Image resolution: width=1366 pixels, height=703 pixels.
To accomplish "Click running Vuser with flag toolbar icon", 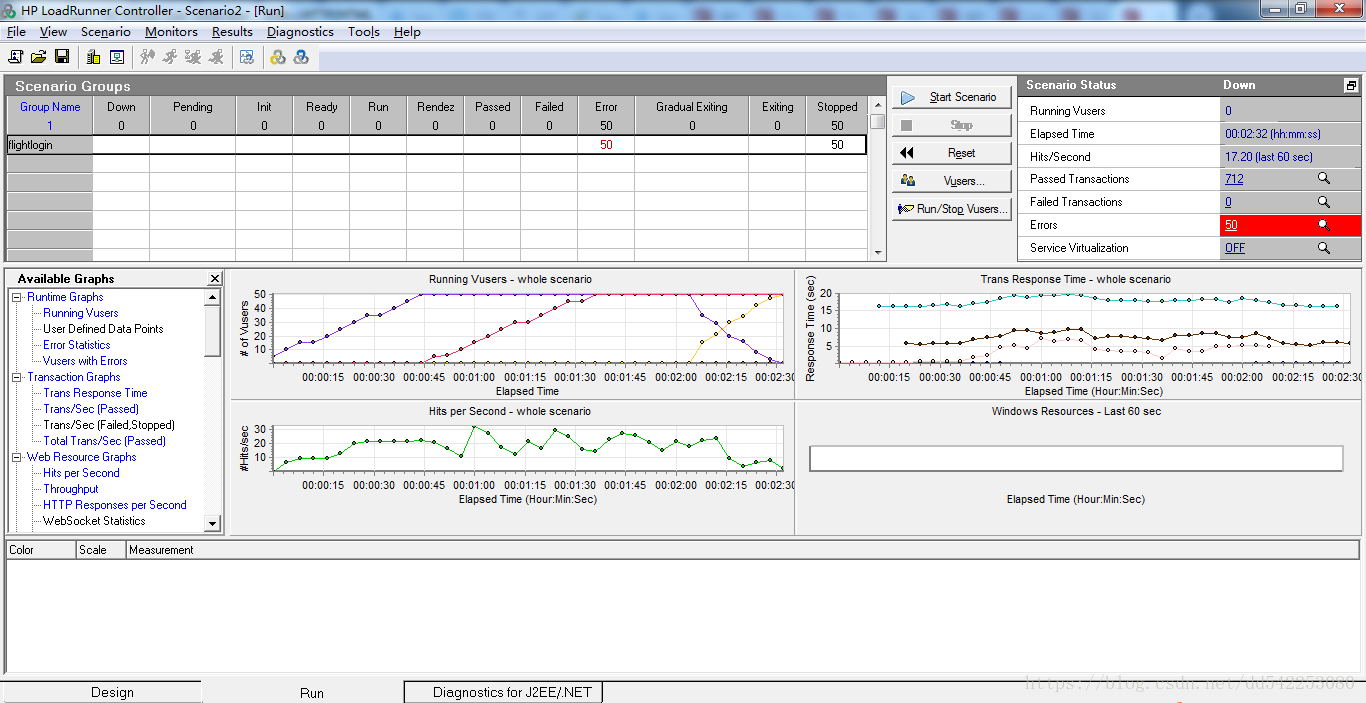I will [148, 57].
